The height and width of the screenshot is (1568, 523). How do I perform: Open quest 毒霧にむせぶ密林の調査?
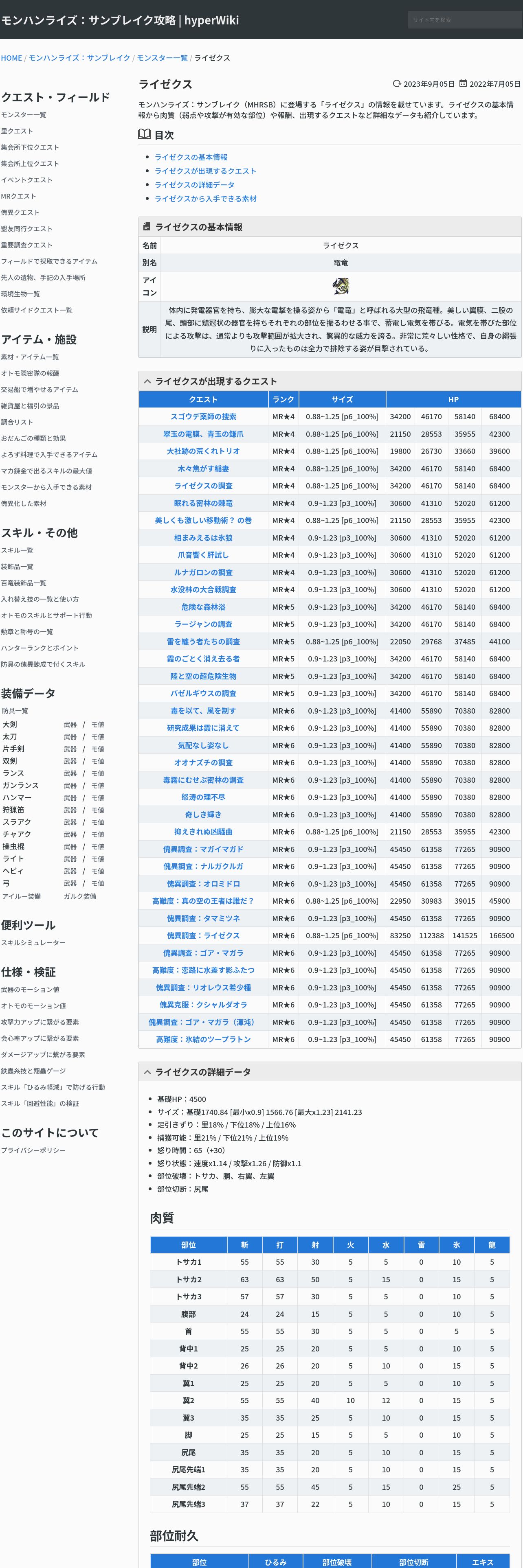pos(203,780)
